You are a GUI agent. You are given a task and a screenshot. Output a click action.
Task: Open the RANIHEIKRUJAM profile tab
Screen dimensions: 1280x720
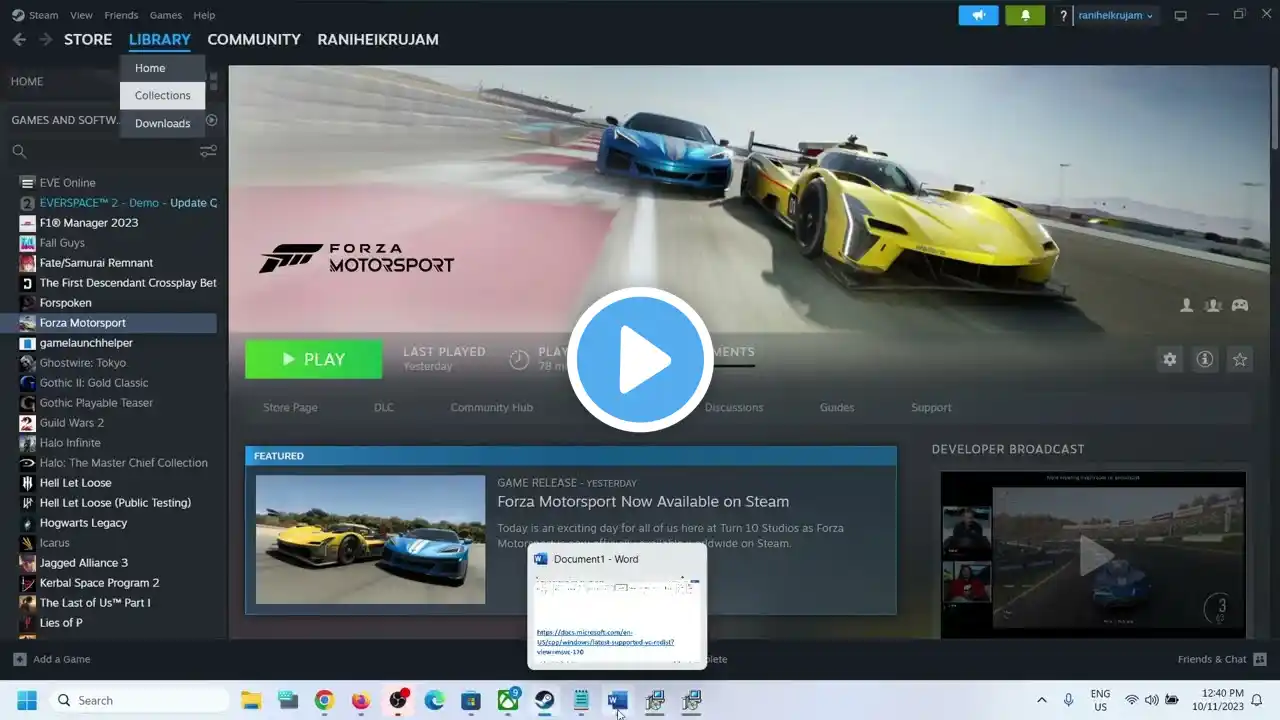378,39
